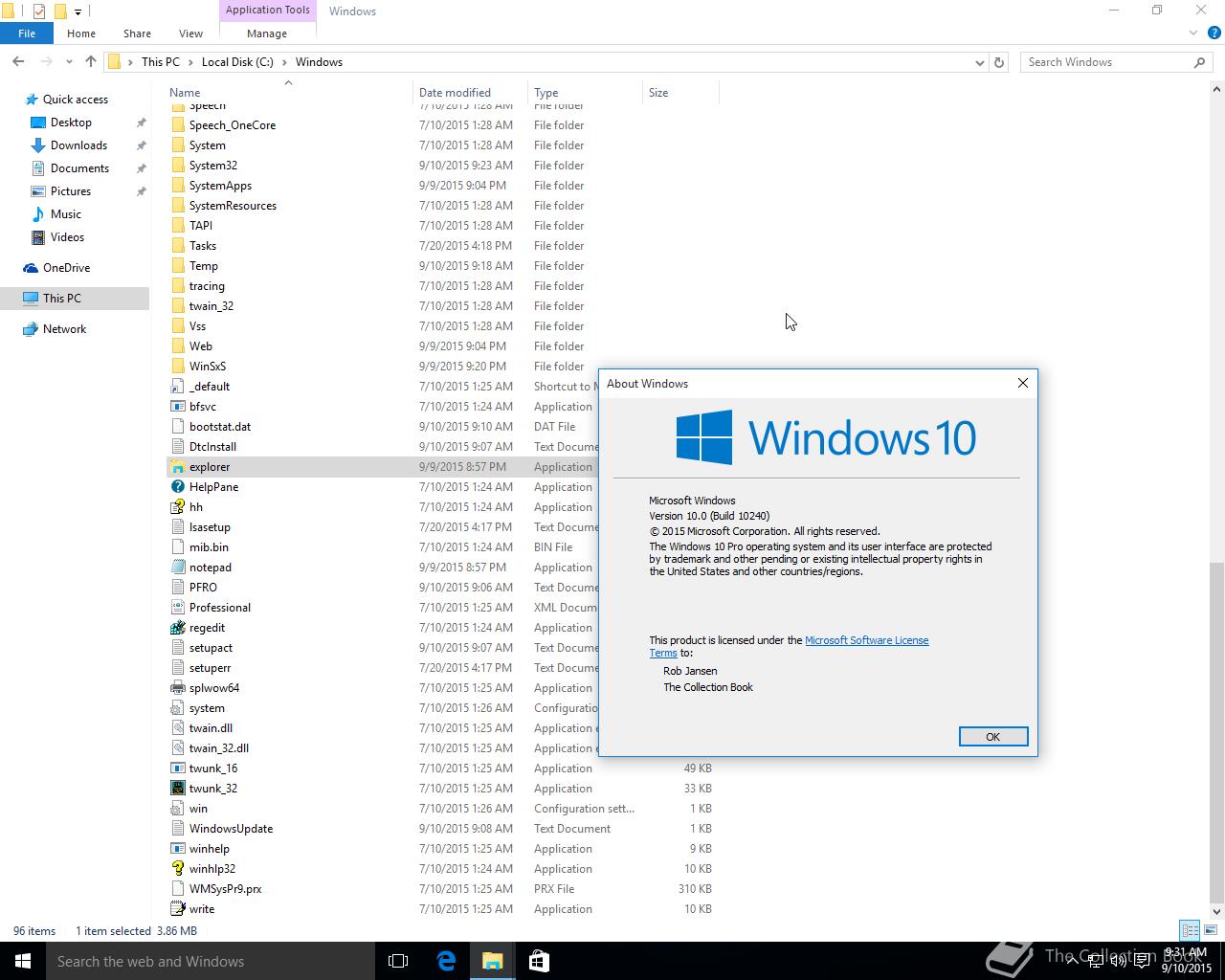This screenshot has height=980, width=1225.
Task: Select Music in navigation pane
Action: click(x=66, y=214)
